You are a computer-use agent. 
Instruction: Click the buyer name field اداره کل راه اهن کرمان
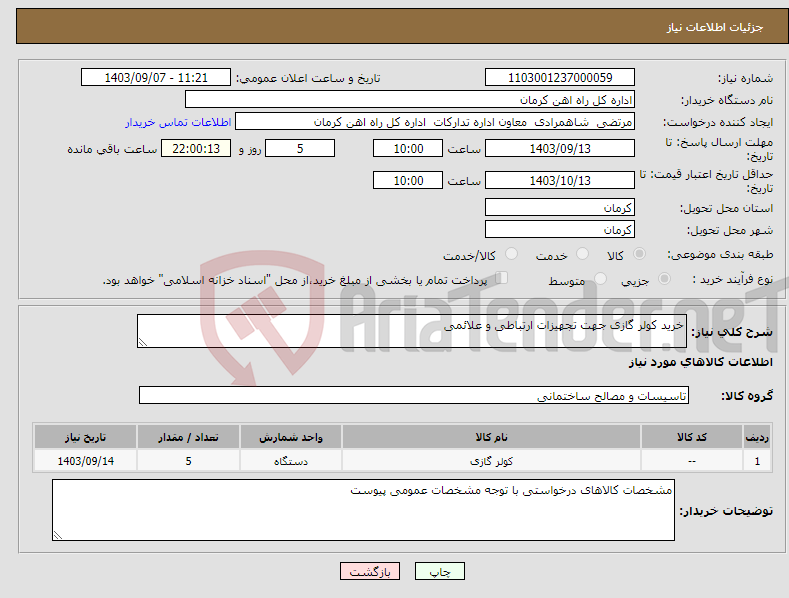tap(410, 100)
